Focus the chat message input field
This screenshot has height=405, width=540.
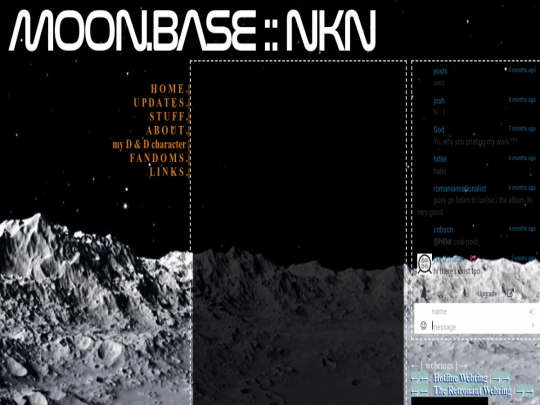pyautogui.click(x=480, y=326)
